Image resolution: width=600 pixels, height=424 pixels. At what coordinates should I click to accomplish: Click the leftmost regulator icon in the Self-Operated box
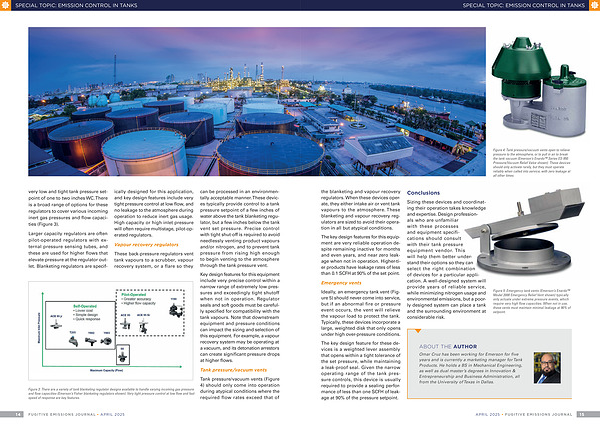click(56, 324)
